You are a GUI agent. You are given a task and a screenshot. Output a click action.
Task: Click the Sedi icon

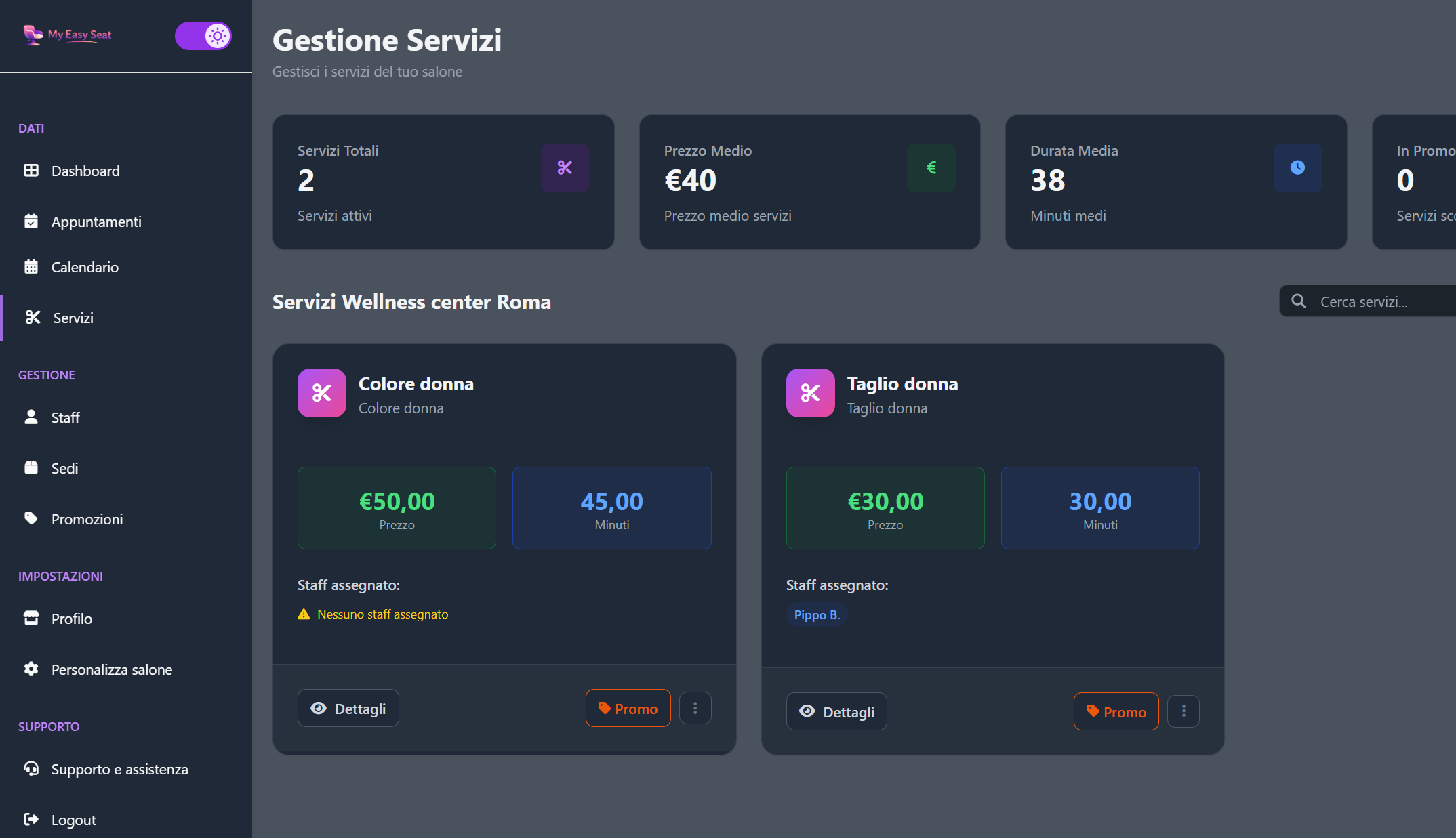pos(31,468)
